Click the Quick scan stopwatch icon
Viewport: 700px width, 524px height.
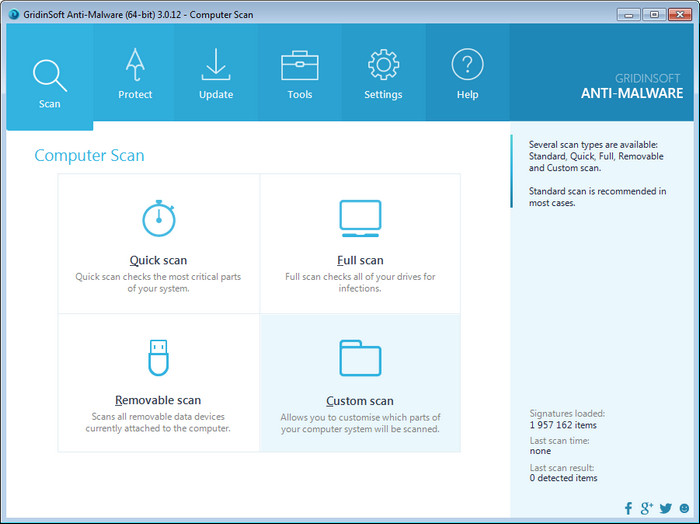(x=158, y=218)
